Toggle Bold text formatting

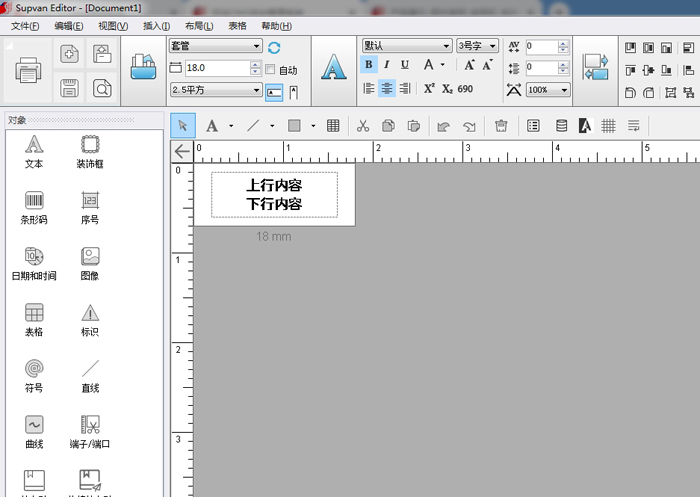(x=369, y=65)
